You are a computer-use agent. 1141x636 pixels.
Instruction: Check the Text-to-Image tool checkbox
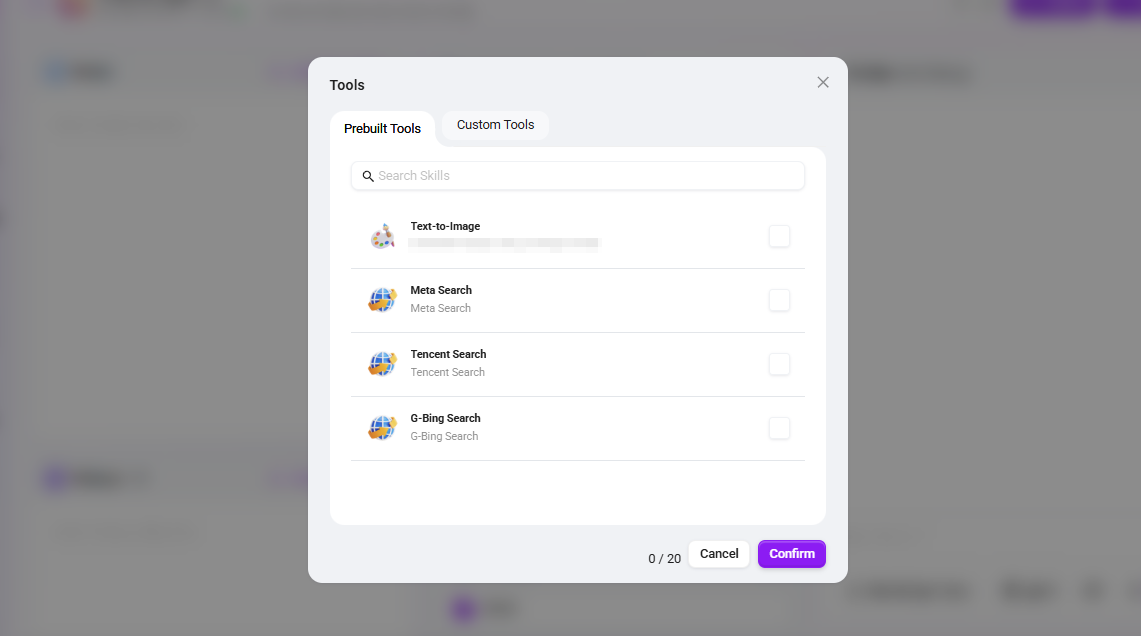pyautogui.click(x=779, y=236)
